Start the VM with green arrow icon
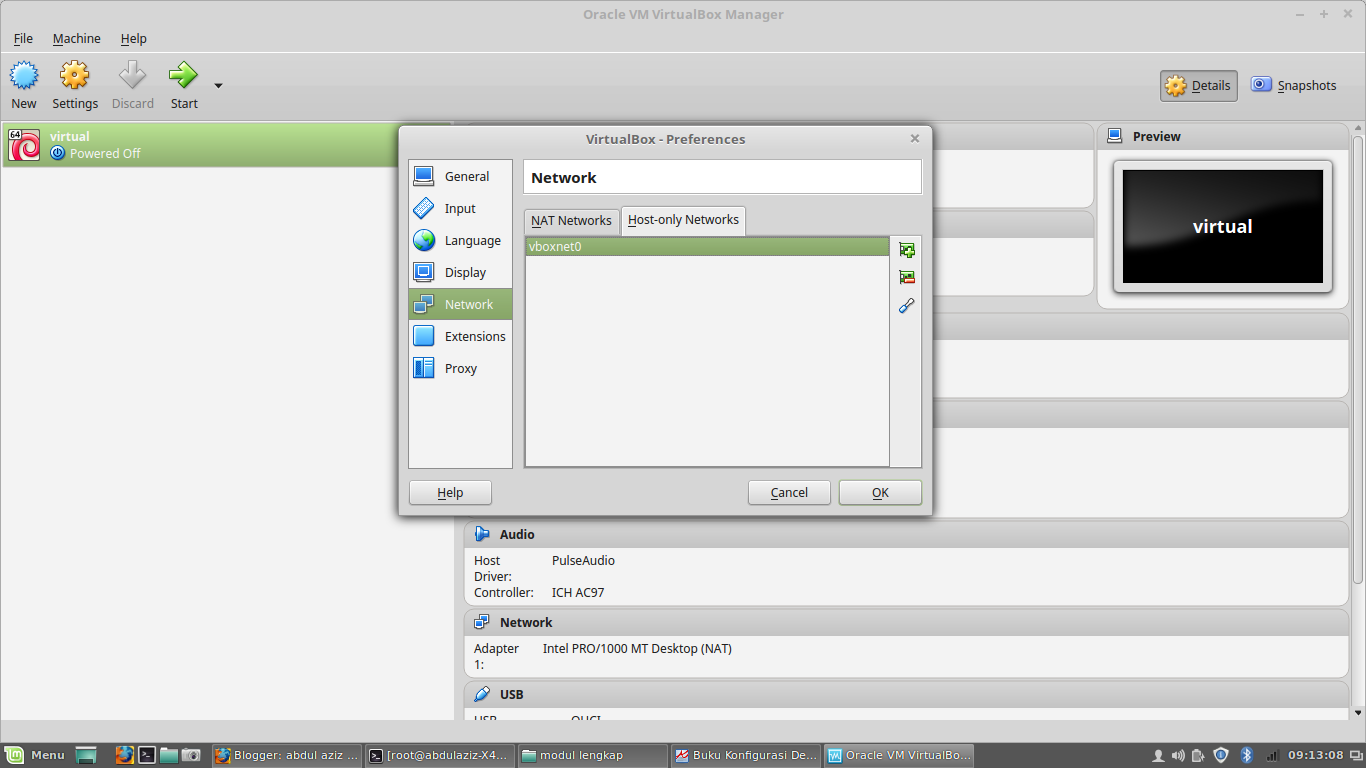The width and height of the screenshot is (1366, 768). point(184,75)
